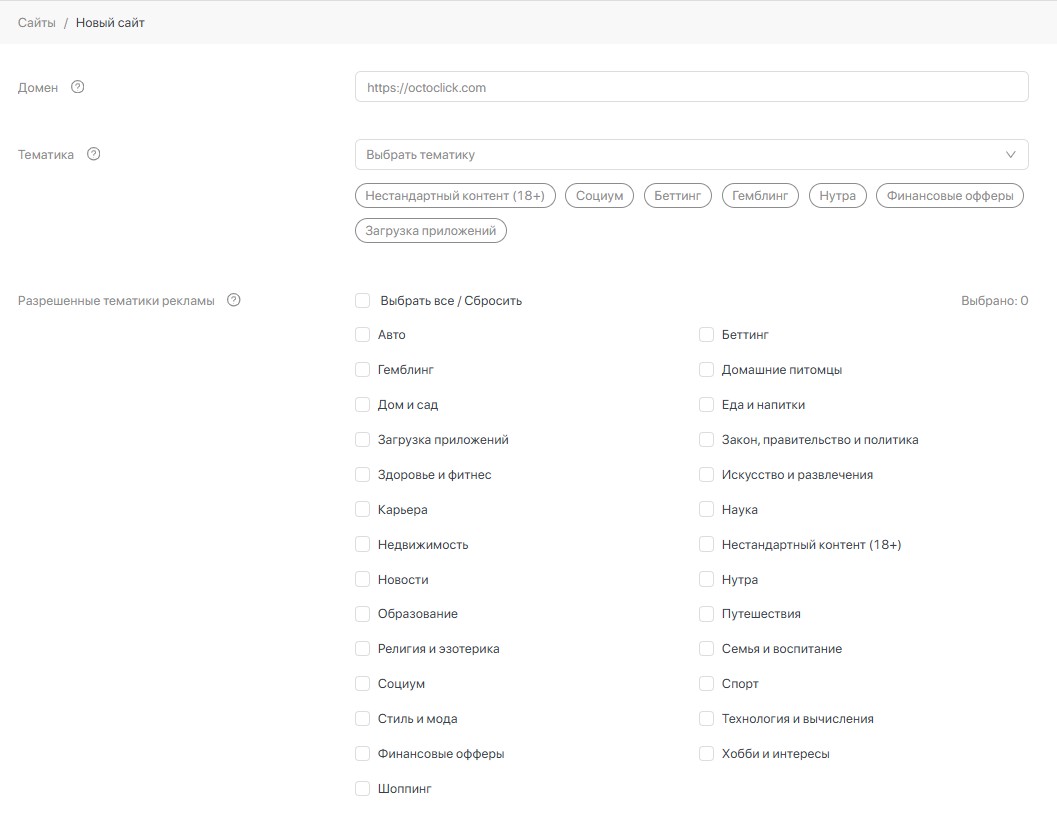Viewport: 1057px width, 818px height.
Task: Tick the Технология и вычисления checkbox
Action: pos(707,719)
